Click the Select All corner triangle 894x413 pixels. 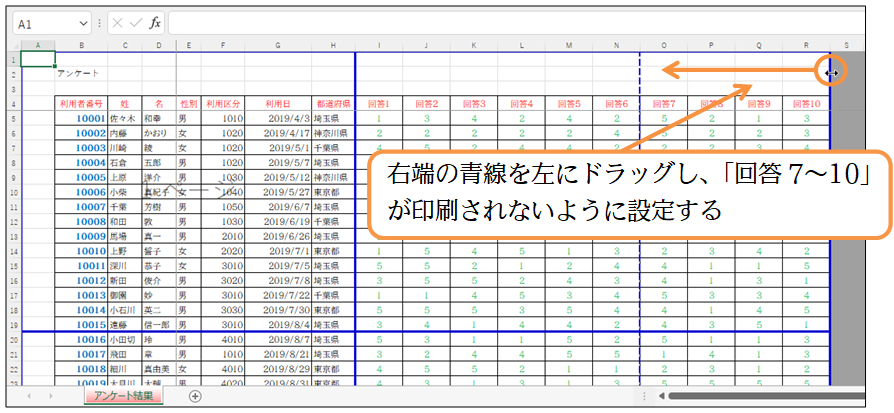tap(16, 46)
